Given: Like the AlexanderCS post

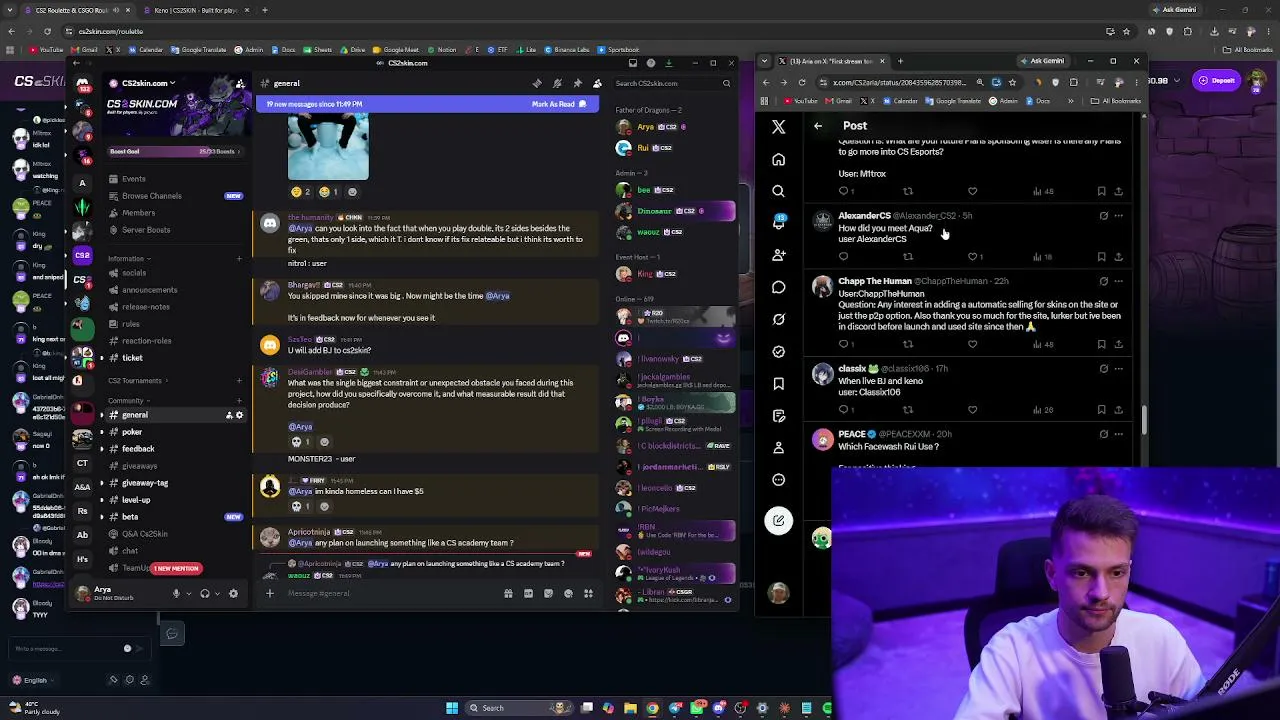Looking at the screenshot, I should pyautogui.click(x=974, y=257).
